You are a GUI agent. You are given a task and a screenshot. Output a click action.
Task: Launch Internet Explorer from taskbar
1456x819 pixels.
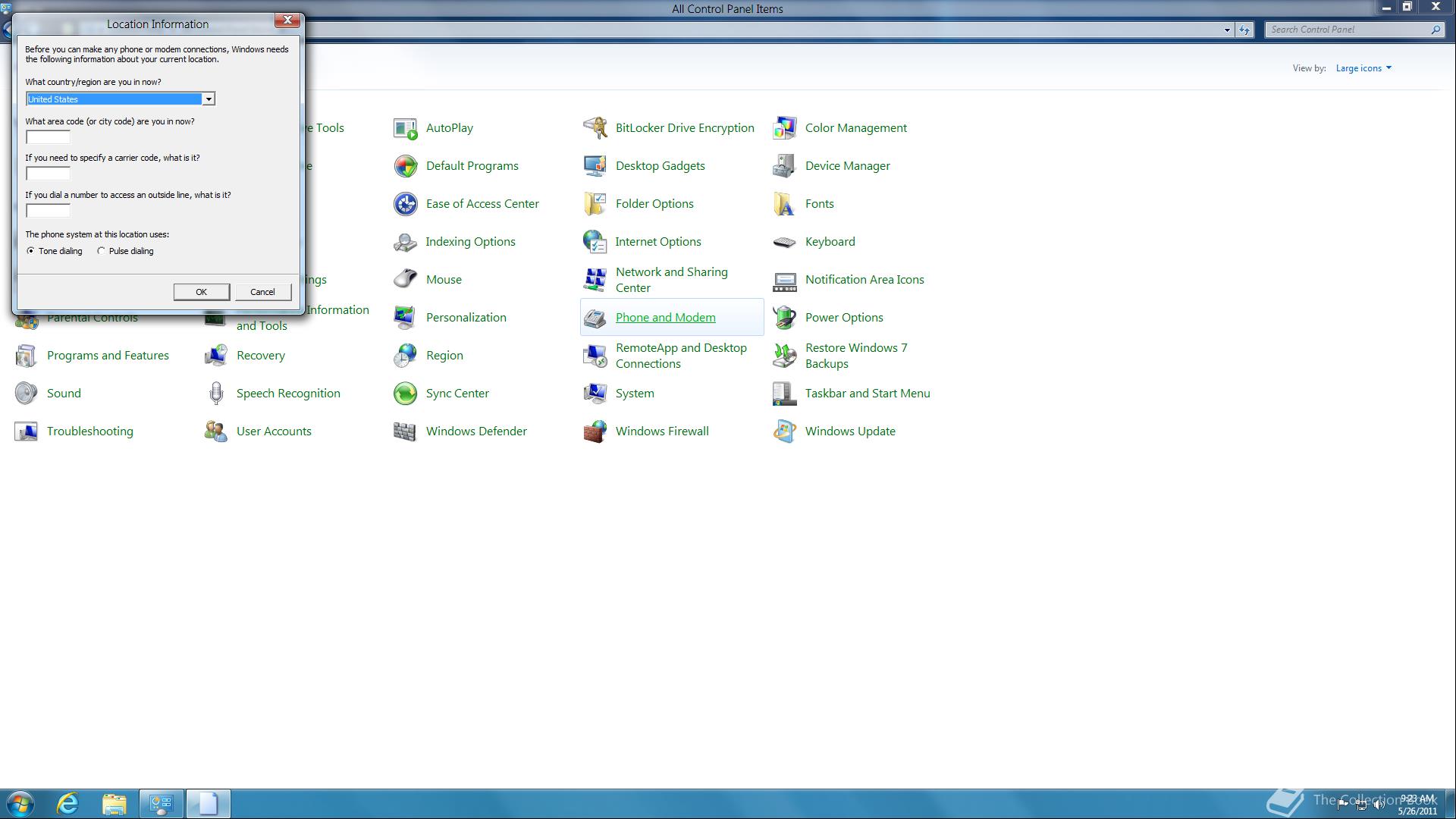[x=68, y=804]
